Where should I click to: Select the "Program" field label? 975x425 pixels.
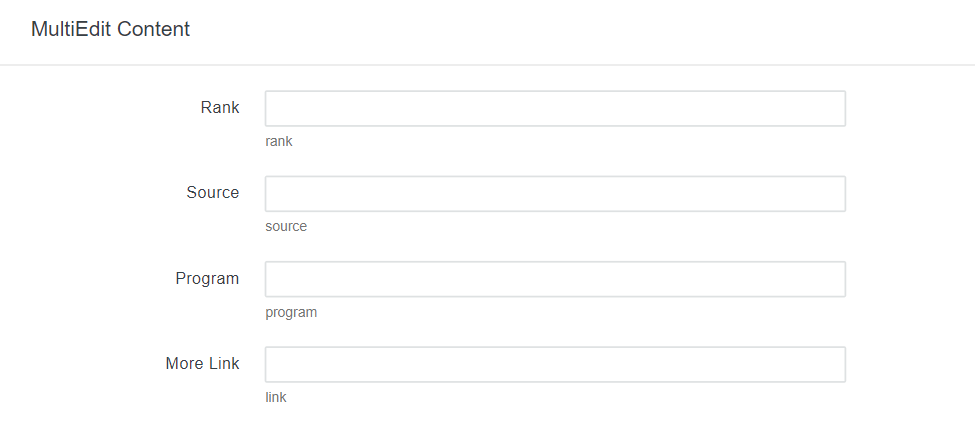(x=207, y=278)
